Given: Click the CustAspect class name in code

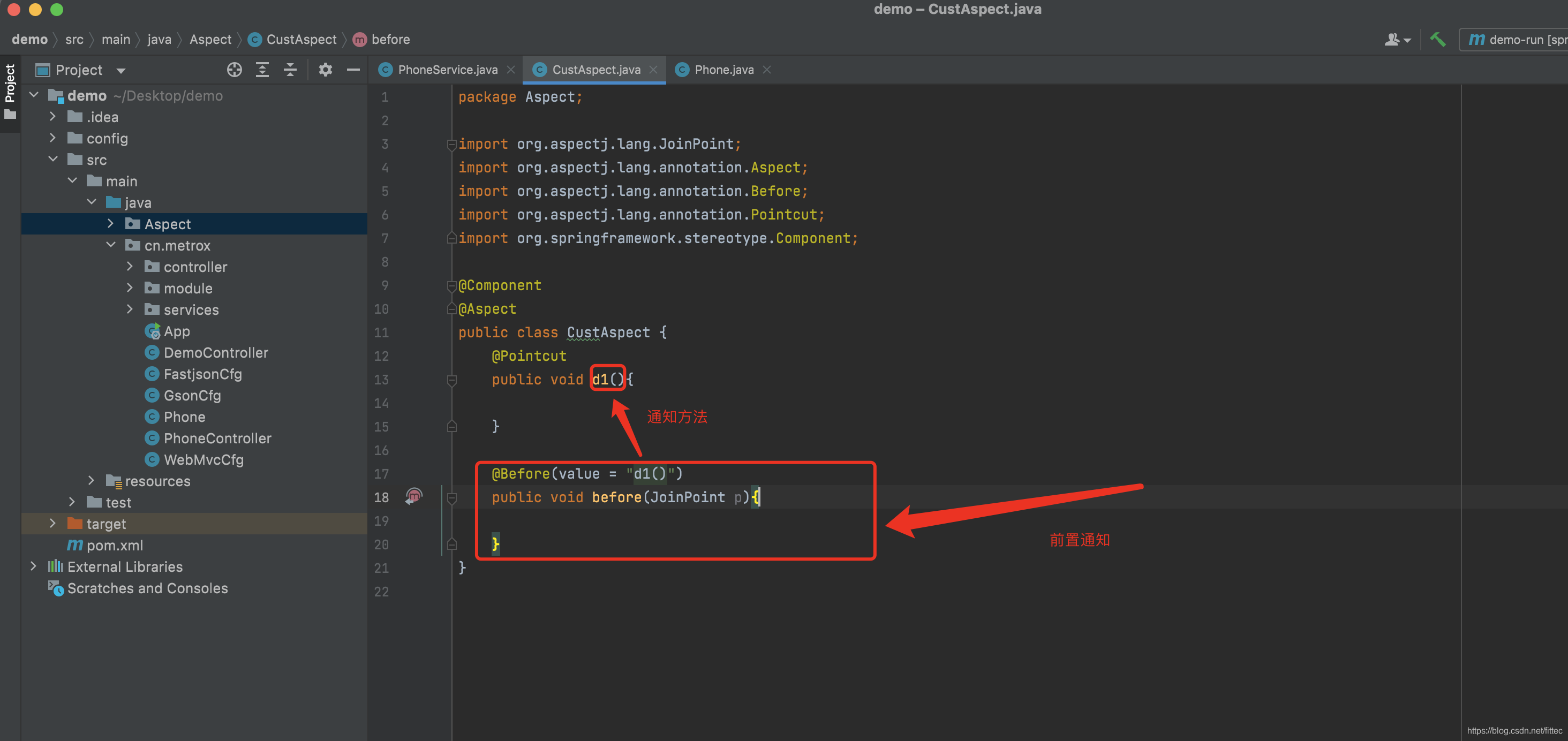Looking at the screenshot, I should coord(608,332).
